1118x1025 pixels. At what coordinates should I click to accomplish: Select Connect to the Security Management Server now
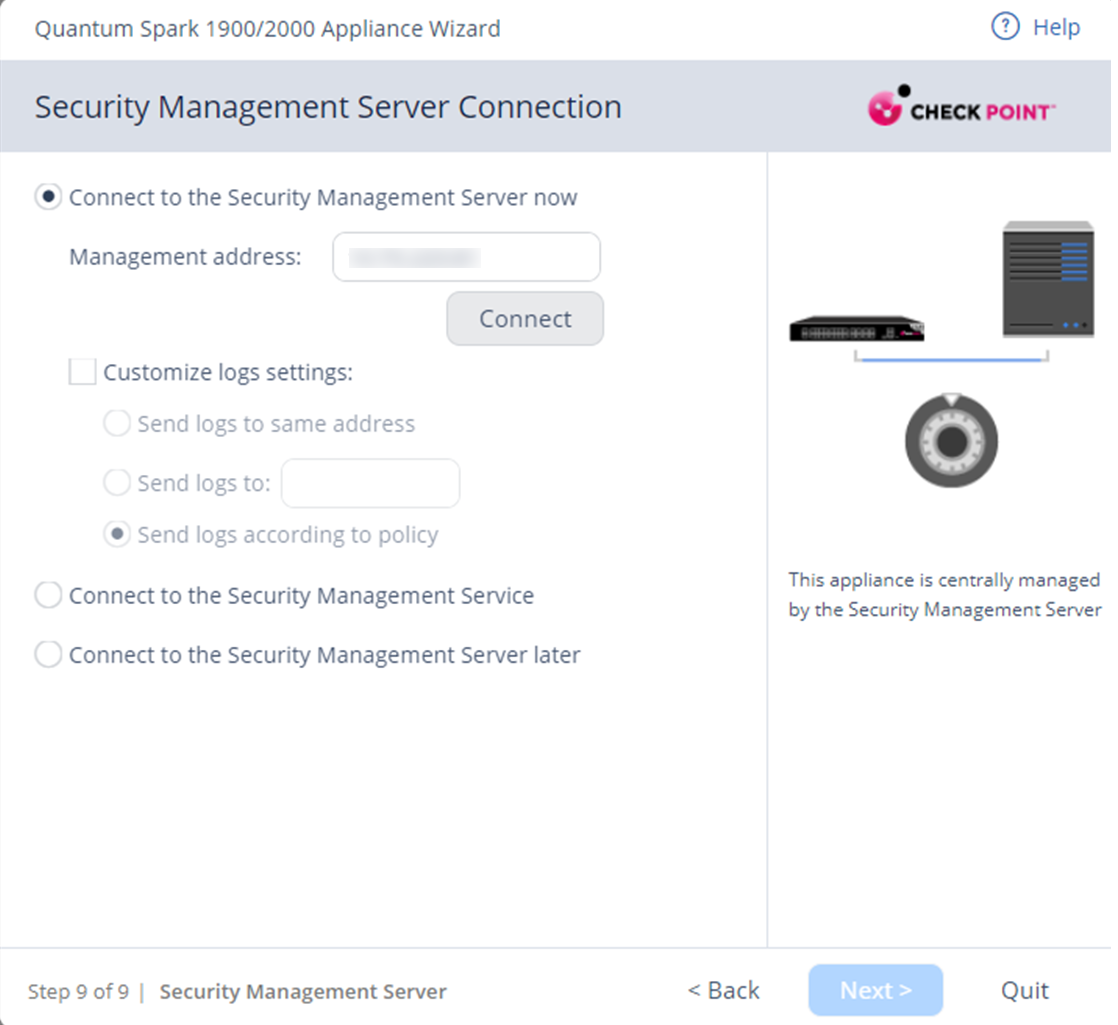pyautogui.click(x=48, y=197)
